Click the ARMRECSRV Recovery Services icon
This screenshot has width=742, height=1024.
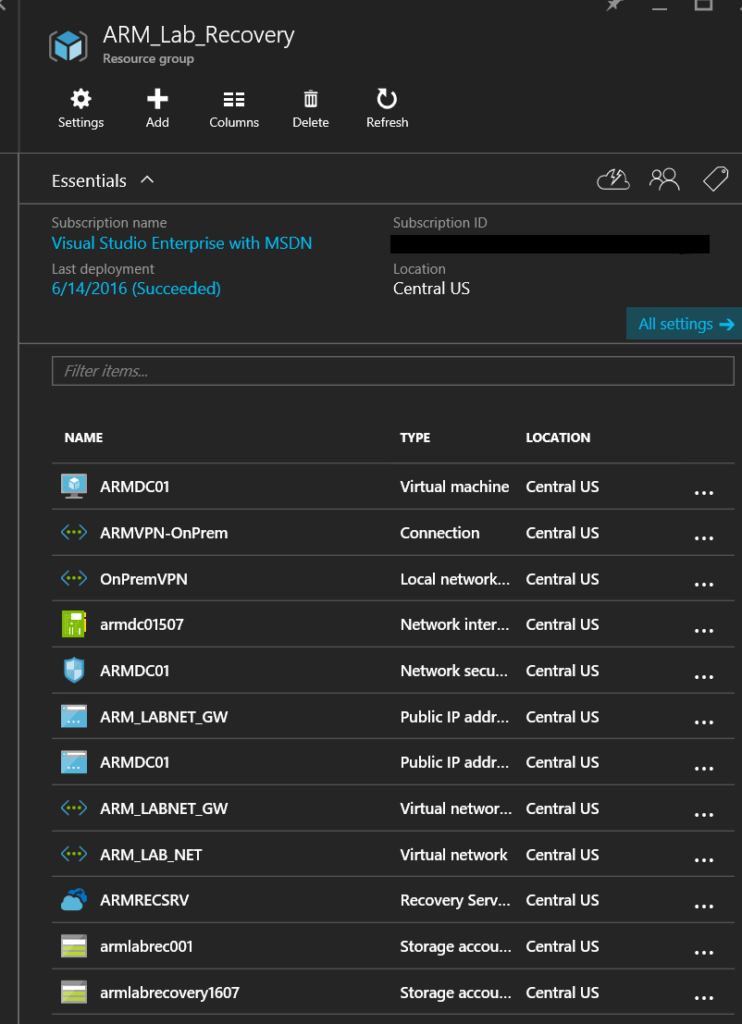[73, 899]
